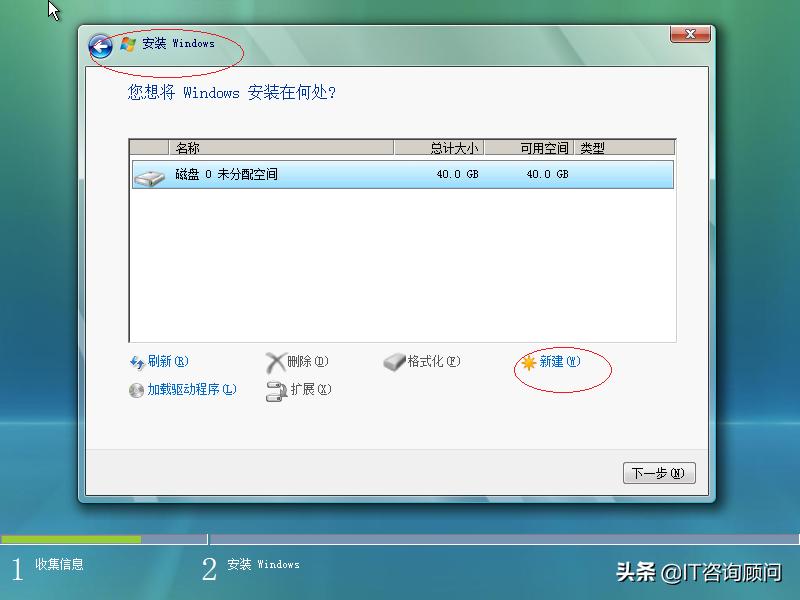The height and width of the screenshot is (600, 800).
Task: Click the Refresh (刷新) icon
Action: pyautogui.click(x=137, y=362)
